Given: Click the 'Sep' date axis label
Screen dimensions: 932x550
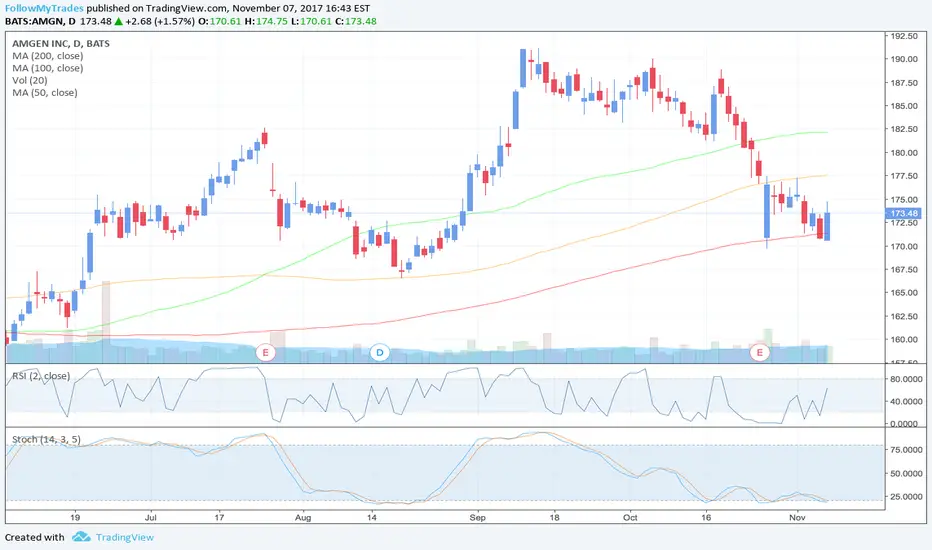Looking at the screenshot, I should [x=477, y=517].
